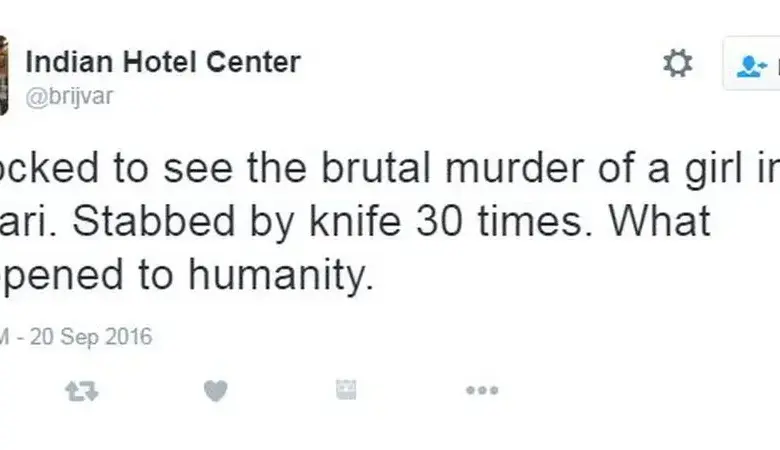This screenshot has width=780, height=450.
Task: Open the gear user actions dropdown
Action: [677, 65]
